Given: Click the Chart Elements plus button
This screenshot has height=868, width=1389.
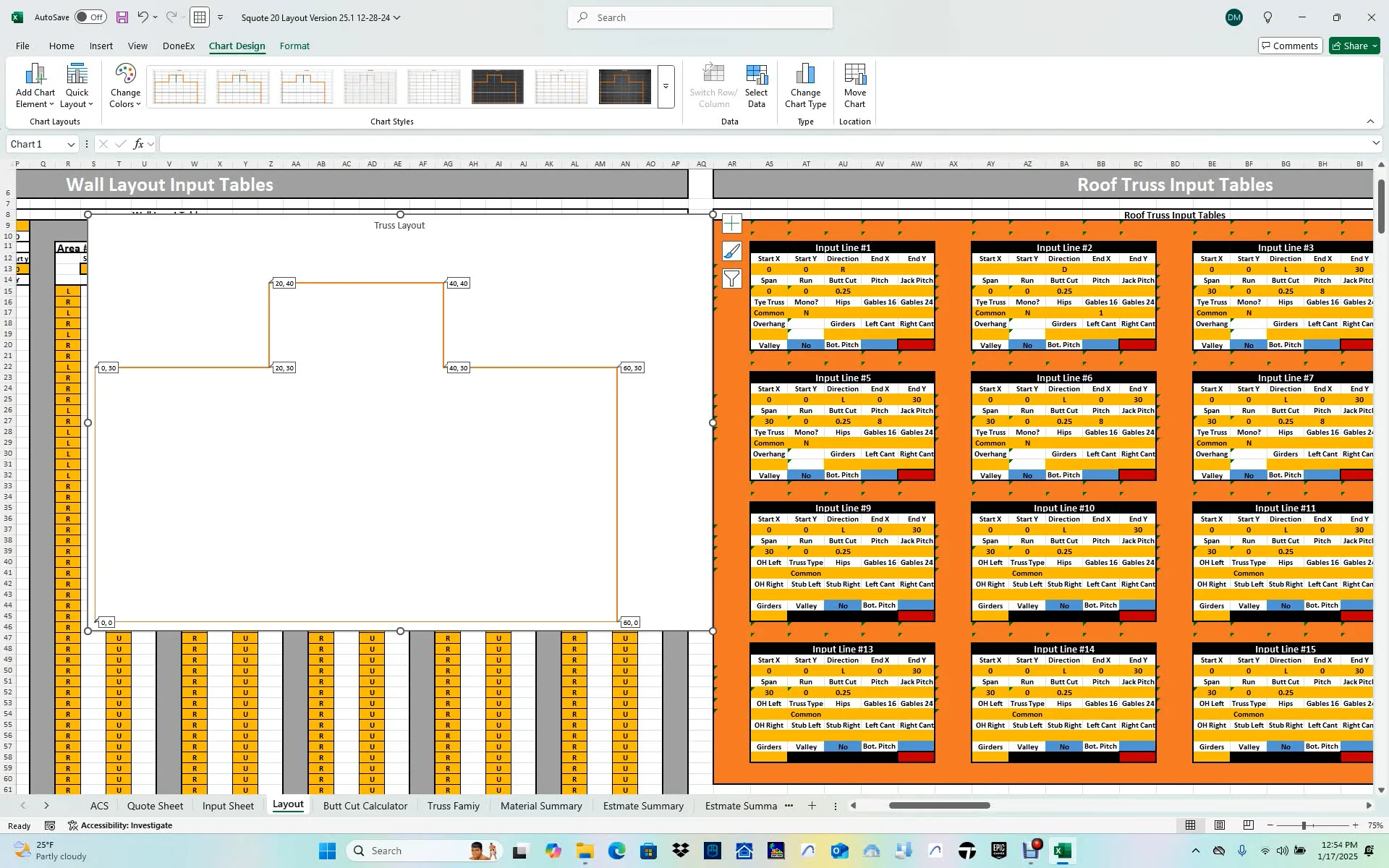Looking at the screenshot, I should tap(732, 224).
